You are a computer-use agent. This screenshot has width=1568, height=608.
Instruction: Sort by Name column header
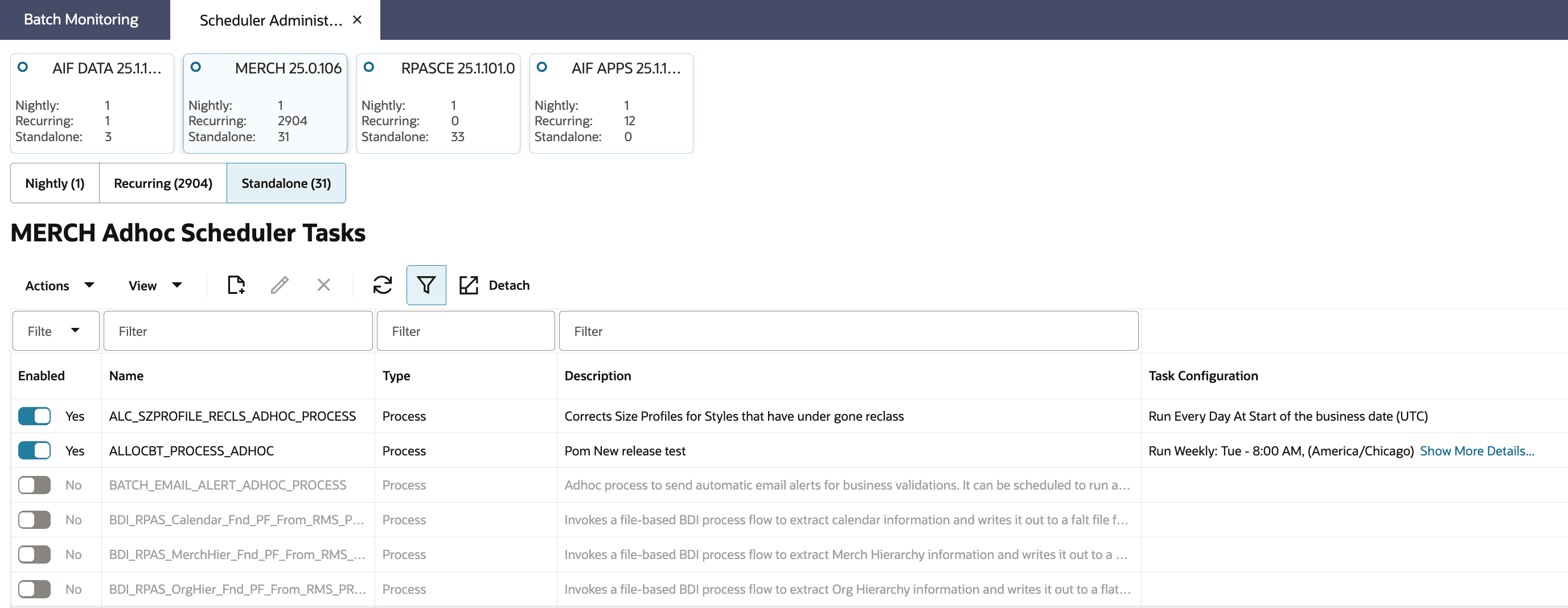pyautogui.click(x=126, y=376)
